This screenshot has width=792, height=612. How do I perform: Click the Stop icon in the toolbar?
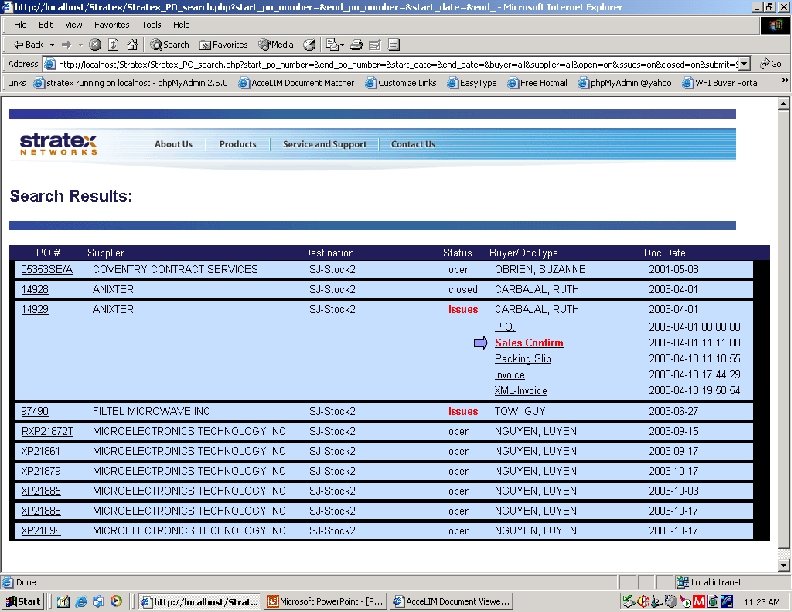click(94, 45)
